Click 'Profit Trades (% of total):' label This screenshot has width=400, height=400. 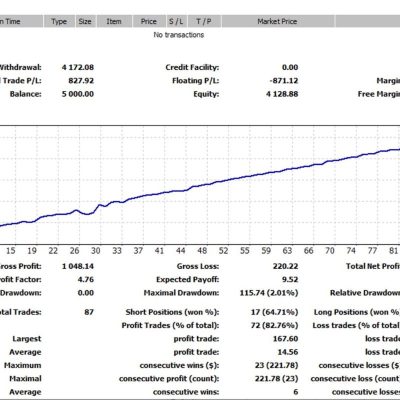(x=170, y=326)
